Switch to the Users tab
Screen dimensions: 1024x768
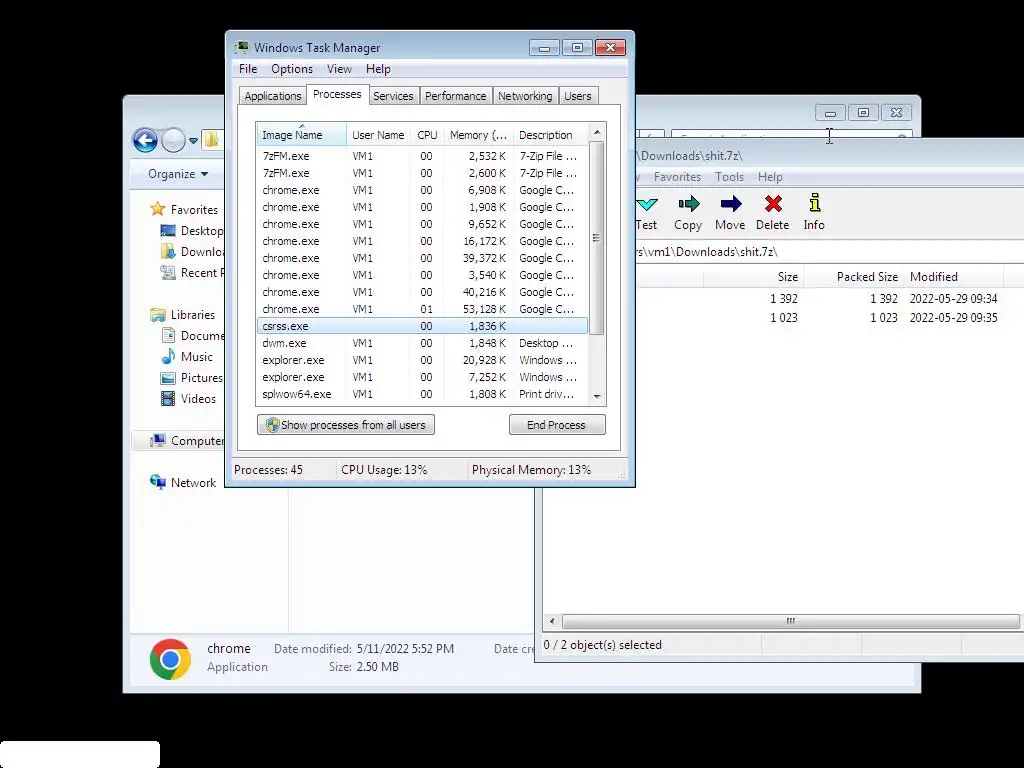[x=577, y=96]
